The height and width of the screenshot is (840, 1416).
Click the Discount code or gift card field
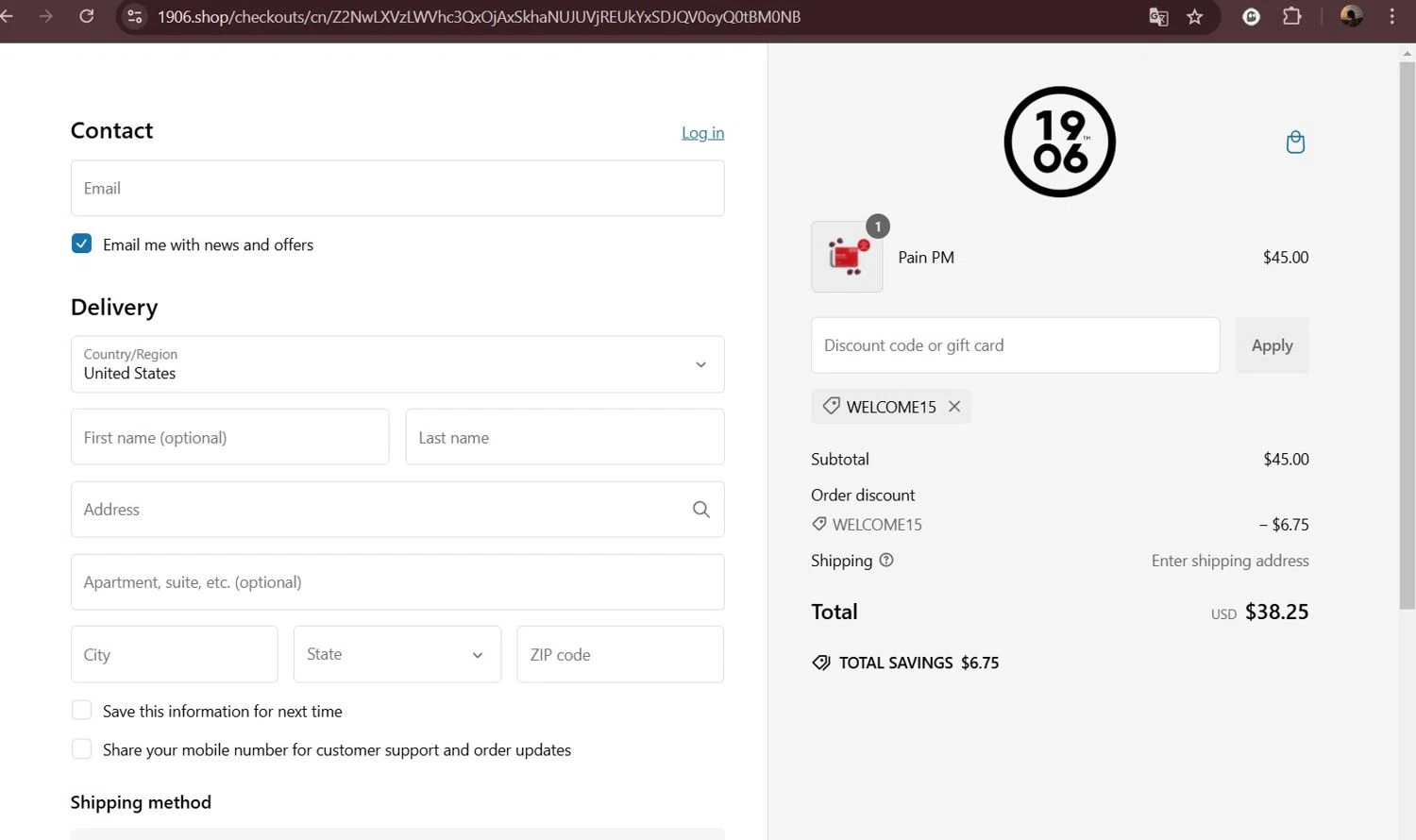1015,345
